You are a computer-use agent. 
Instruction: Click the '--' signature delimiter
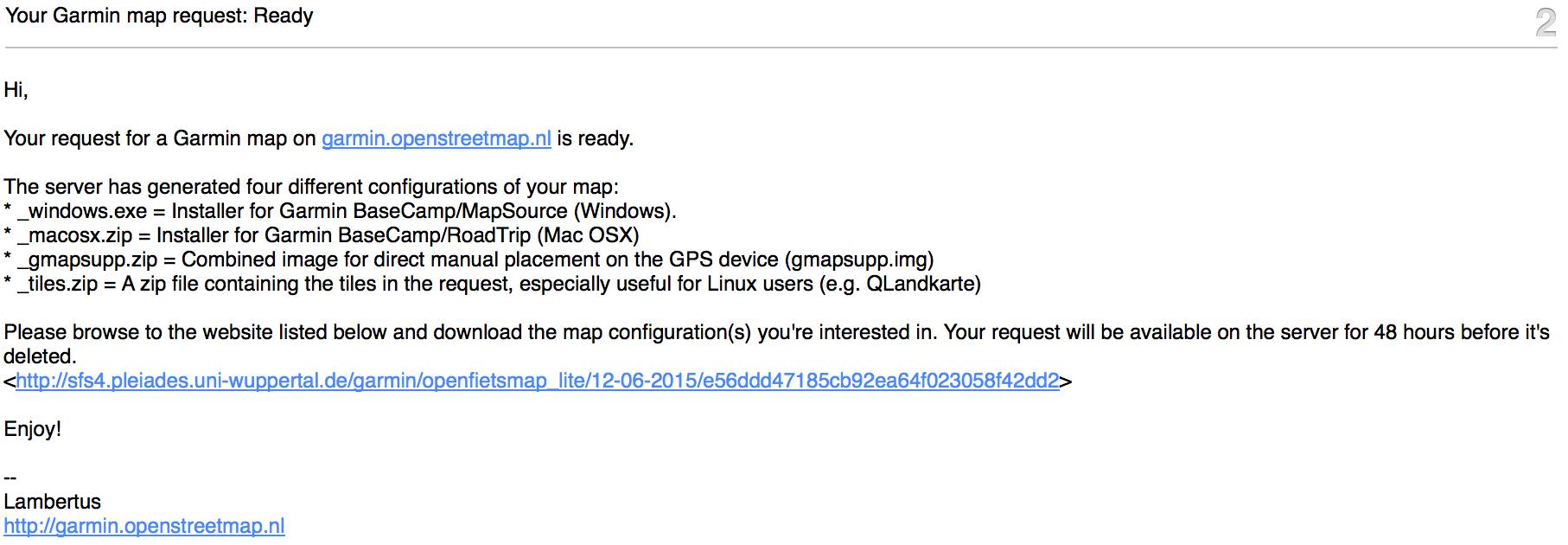pyautogui.click(x=10, y=478)
